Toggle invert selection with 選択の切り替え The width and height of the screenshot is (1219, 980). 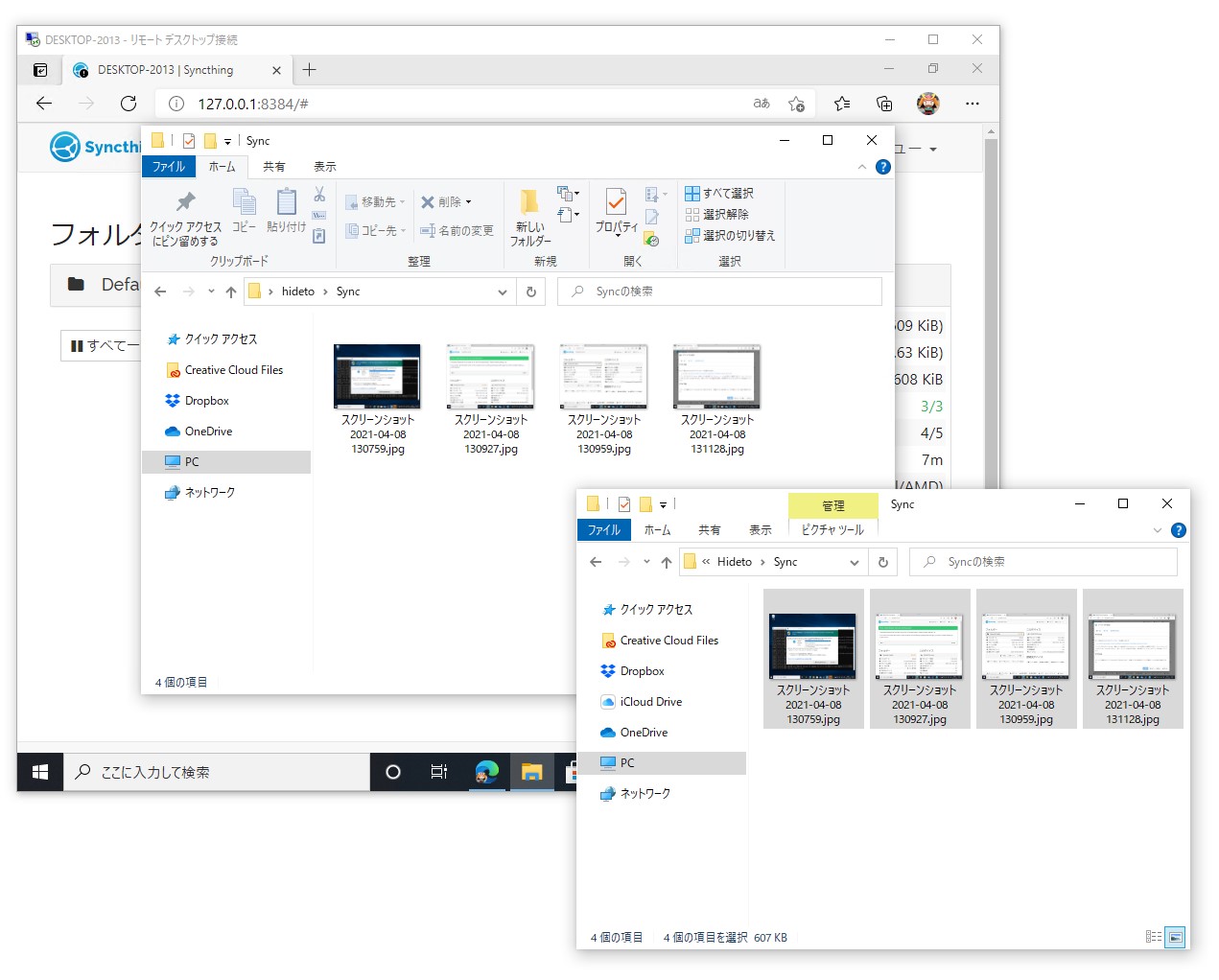732,236
